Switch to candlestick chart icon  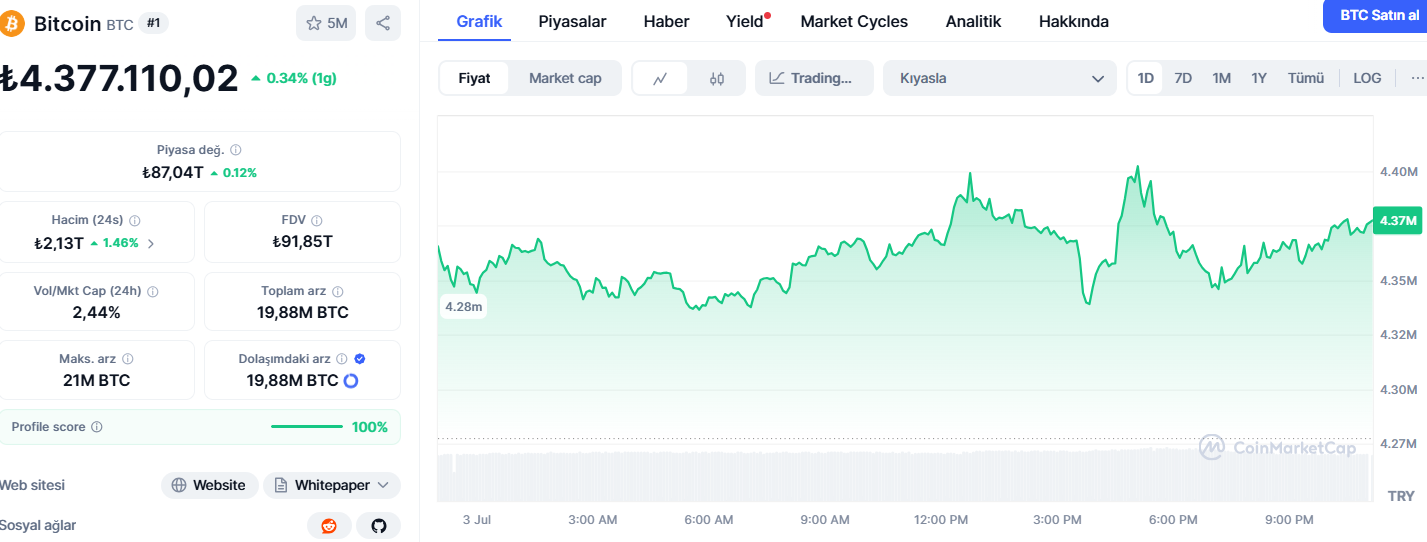(x=716, y=78)
